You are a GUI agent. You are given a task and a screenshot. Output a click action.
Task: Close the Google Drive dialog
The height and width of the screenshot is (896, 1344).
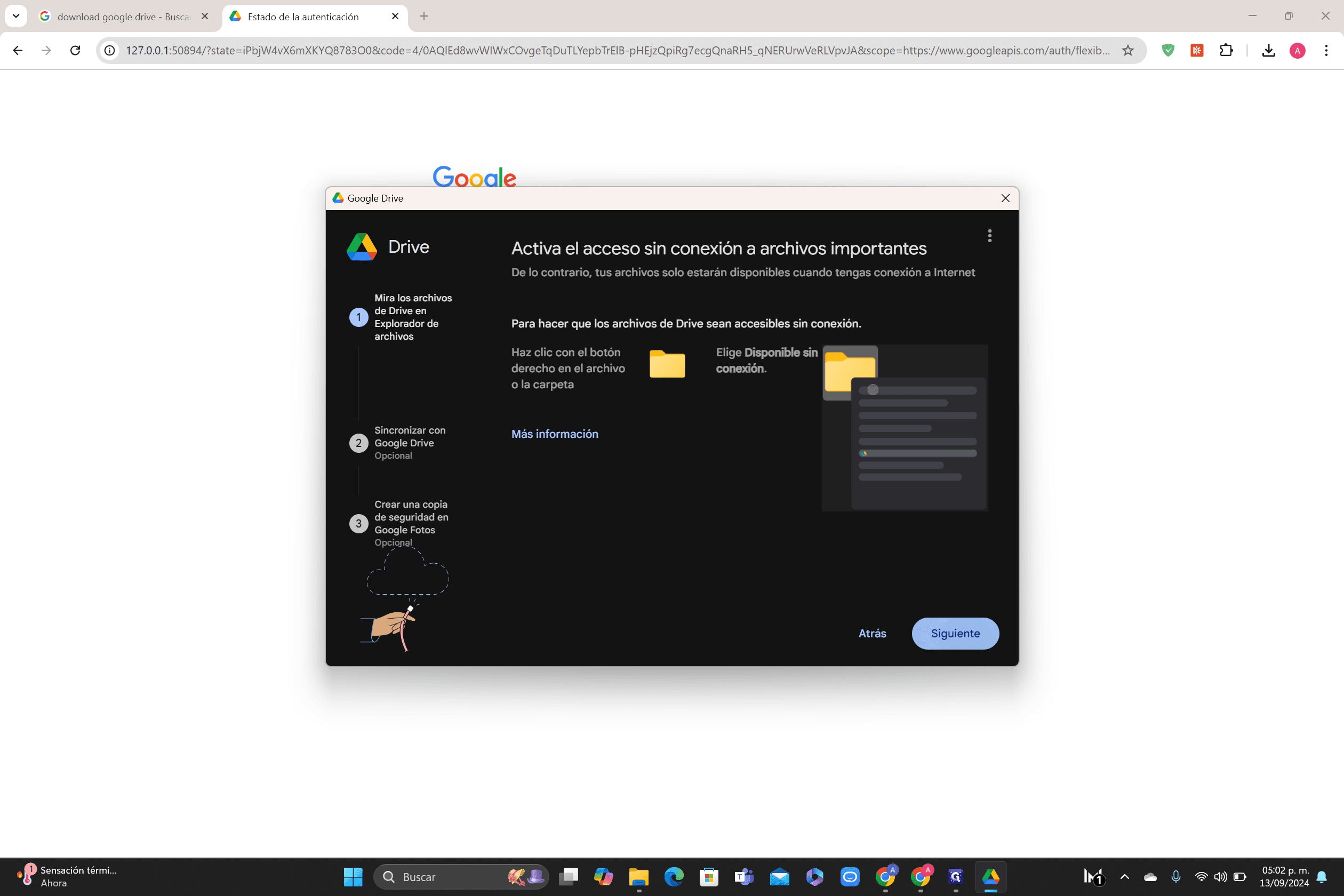coord(1005,198)
